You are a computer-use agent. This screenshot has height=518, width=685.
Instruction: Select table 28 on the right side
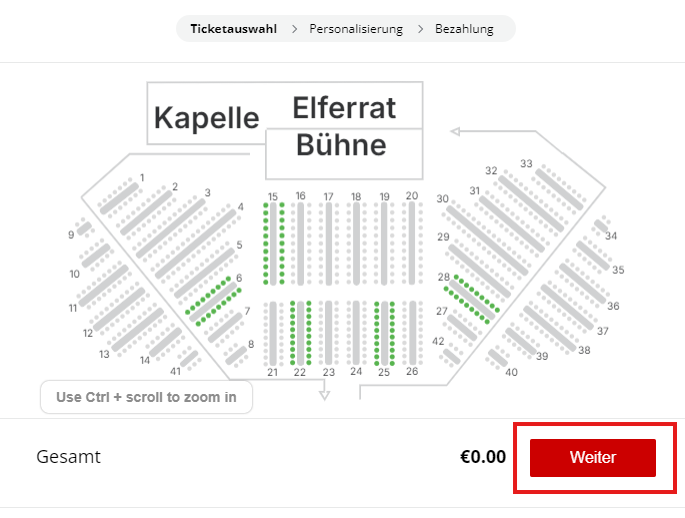point(471,297)
